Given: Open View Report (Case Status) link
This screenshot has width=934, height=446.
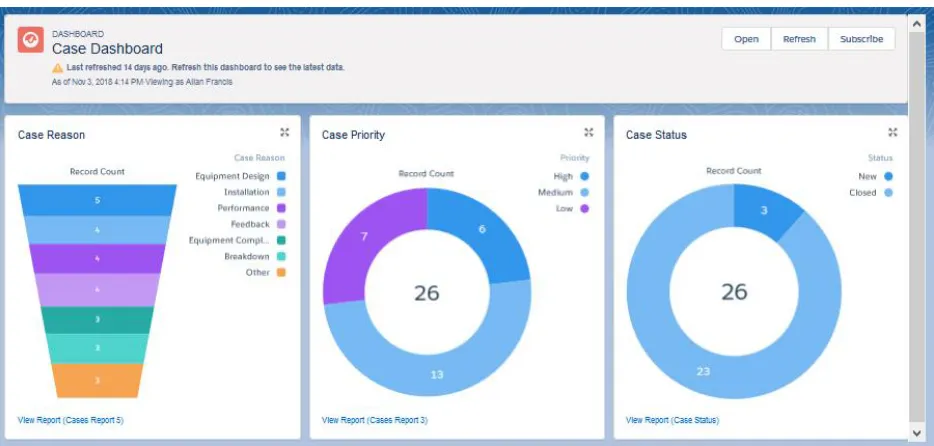Looking at the screenshot, I should click(673, 420).
